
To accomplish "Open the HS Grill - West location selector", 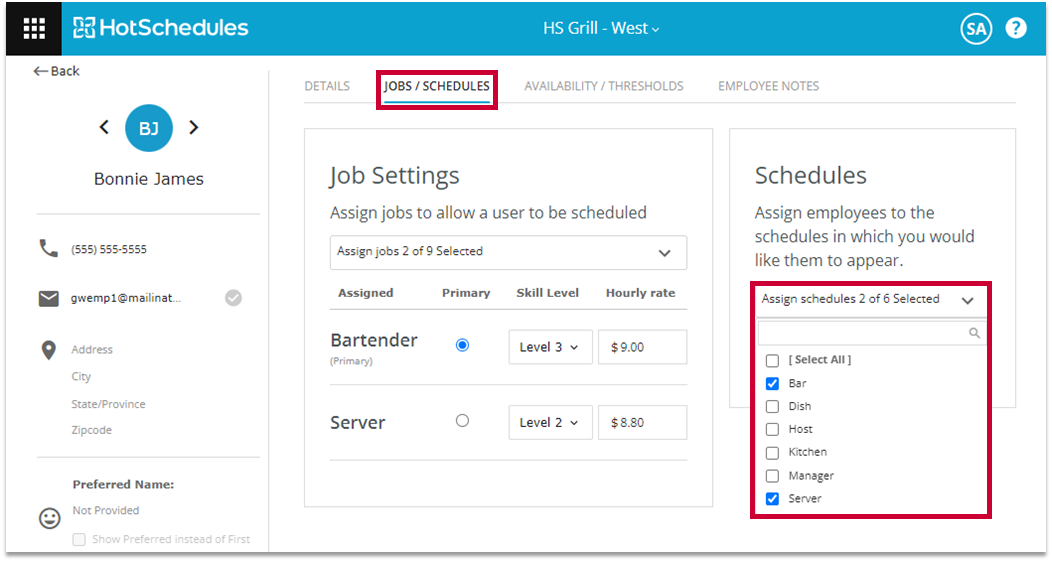I will point(601,28).
